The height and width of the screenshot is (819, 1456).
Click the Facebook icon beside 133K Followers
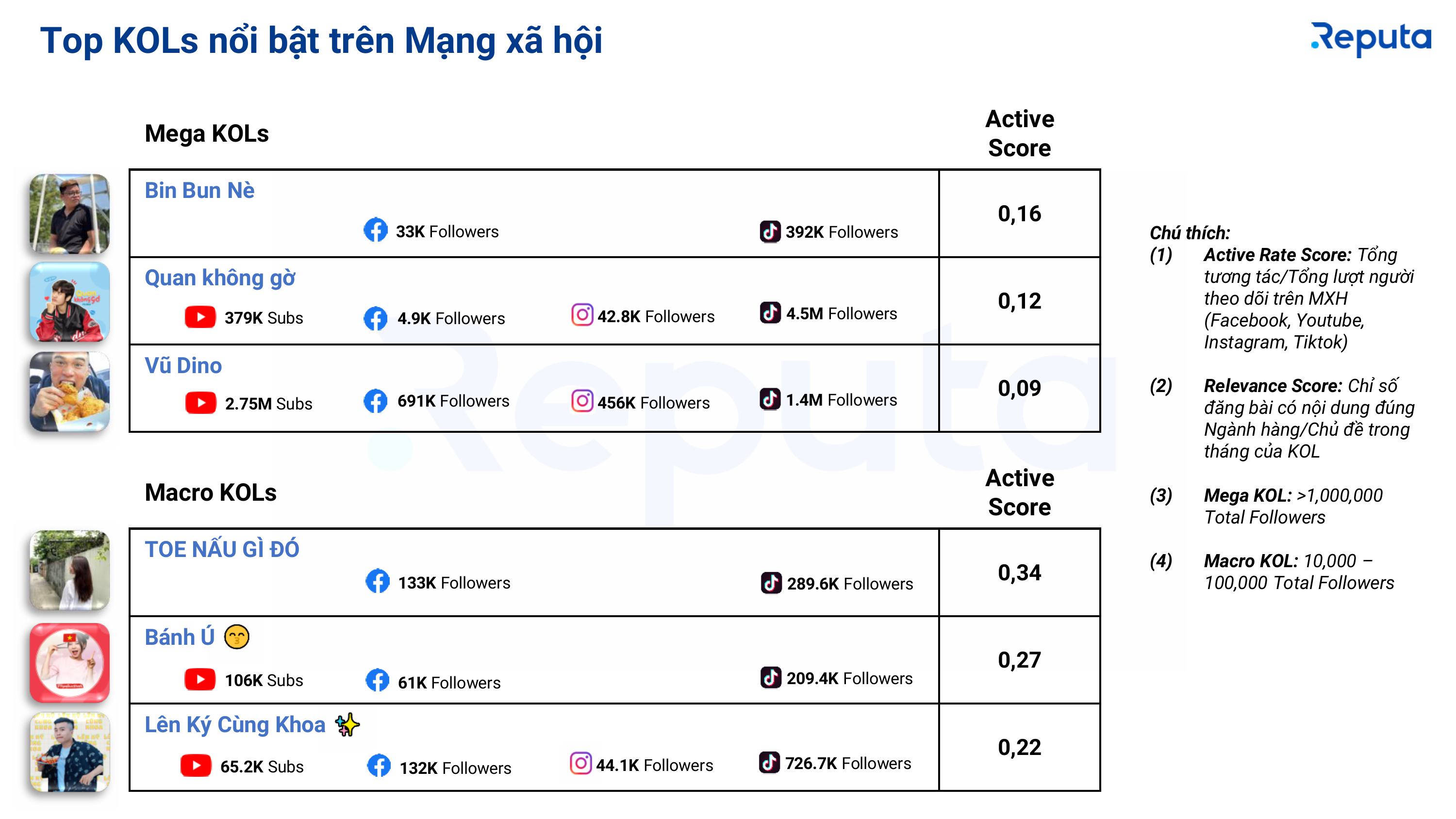378,581
